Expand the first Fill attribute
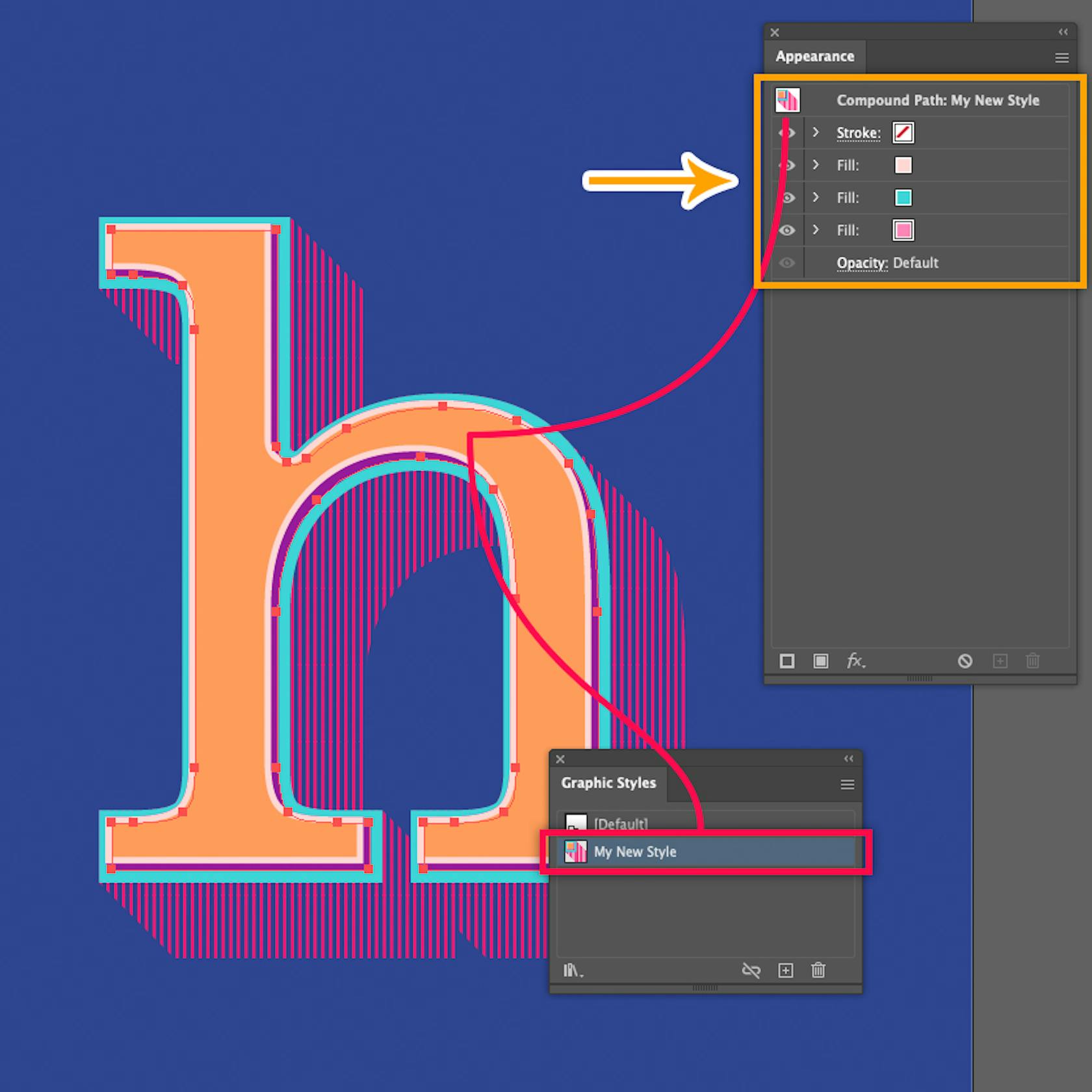The height and width of the screenshot is (1092, 1092). coord(816,165)
